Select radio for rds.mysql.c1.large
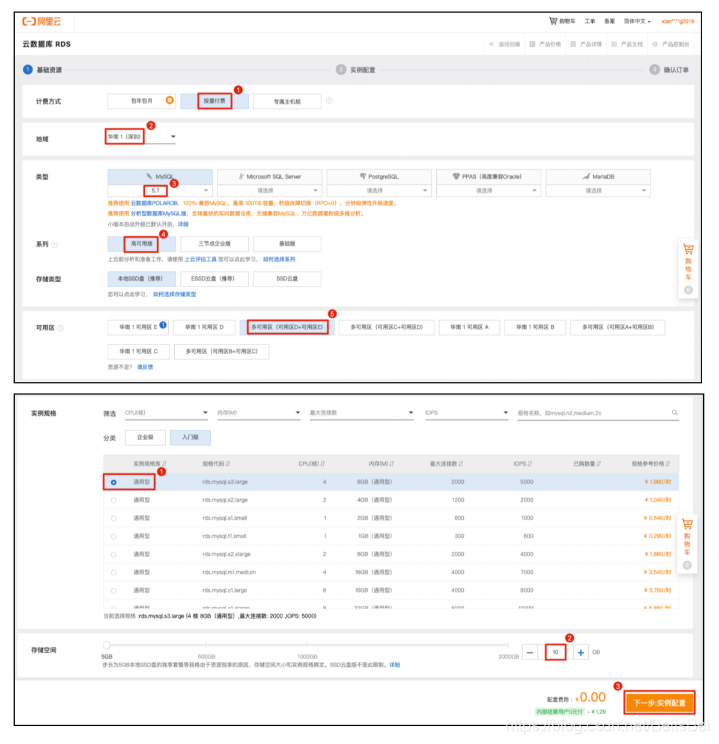 click(x=113, y=590)
